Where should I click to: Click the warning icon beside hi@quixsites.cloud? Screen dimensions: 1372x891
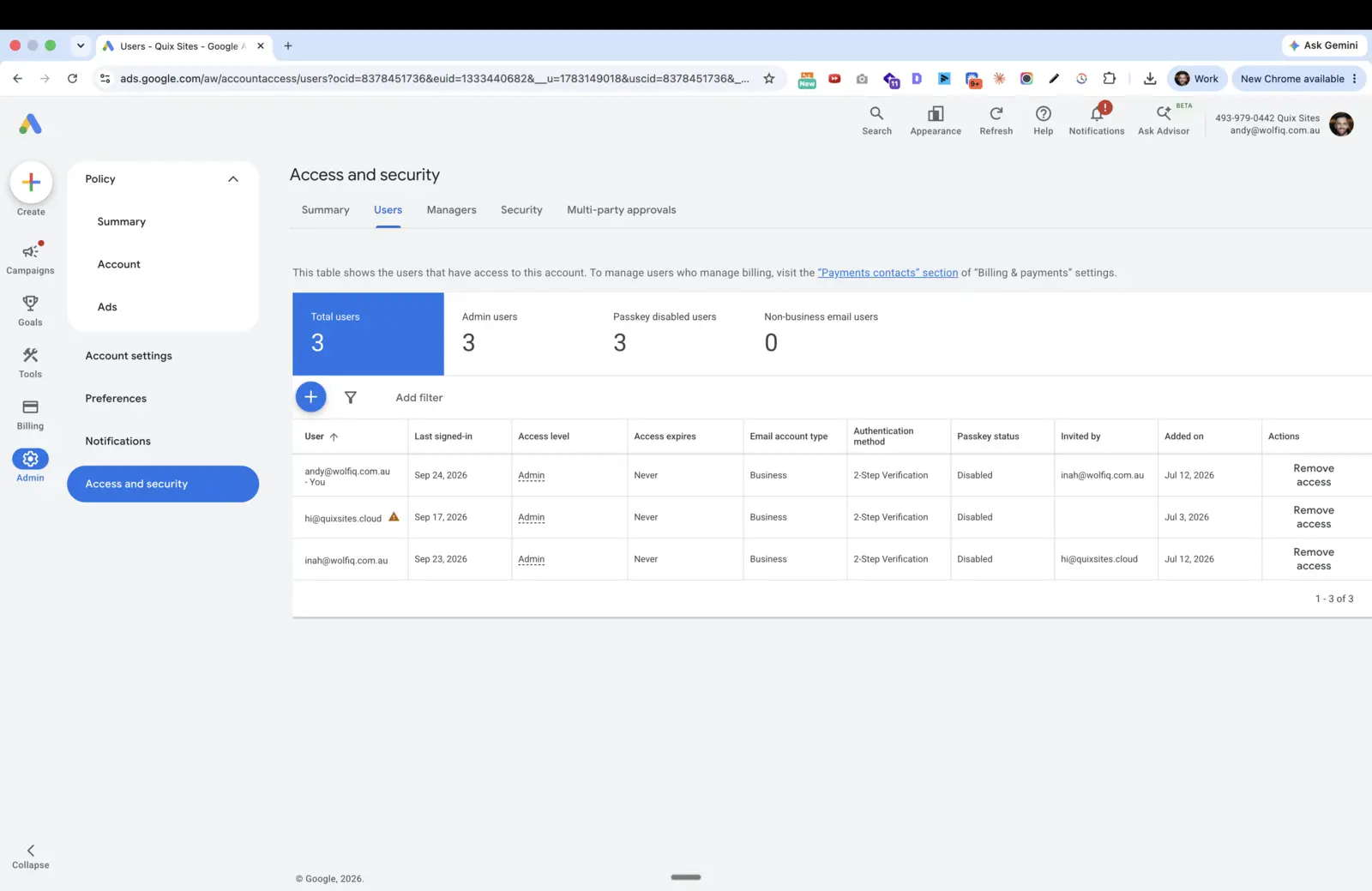pos(394,517)
